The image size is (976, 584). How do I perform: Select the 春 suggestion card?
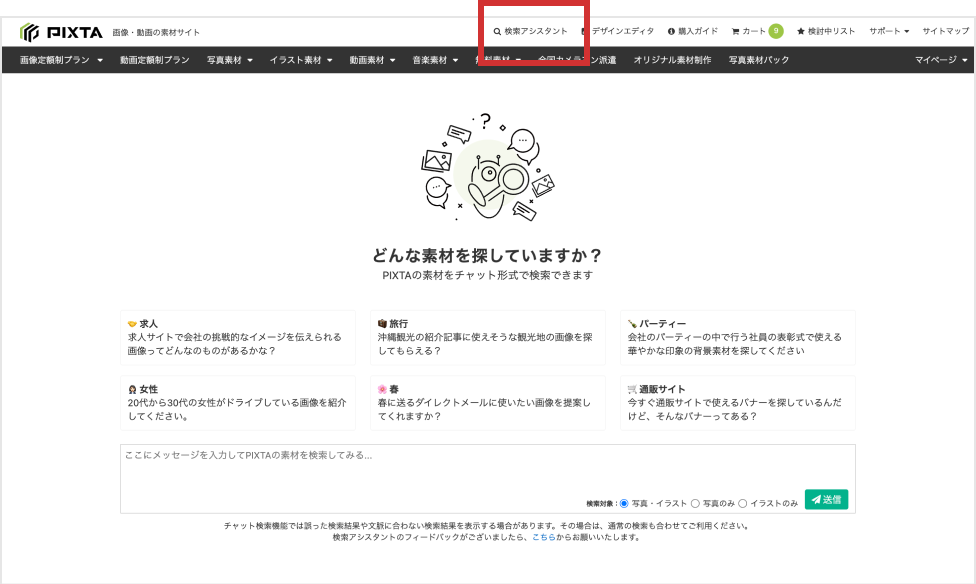(x=487, y=403)
